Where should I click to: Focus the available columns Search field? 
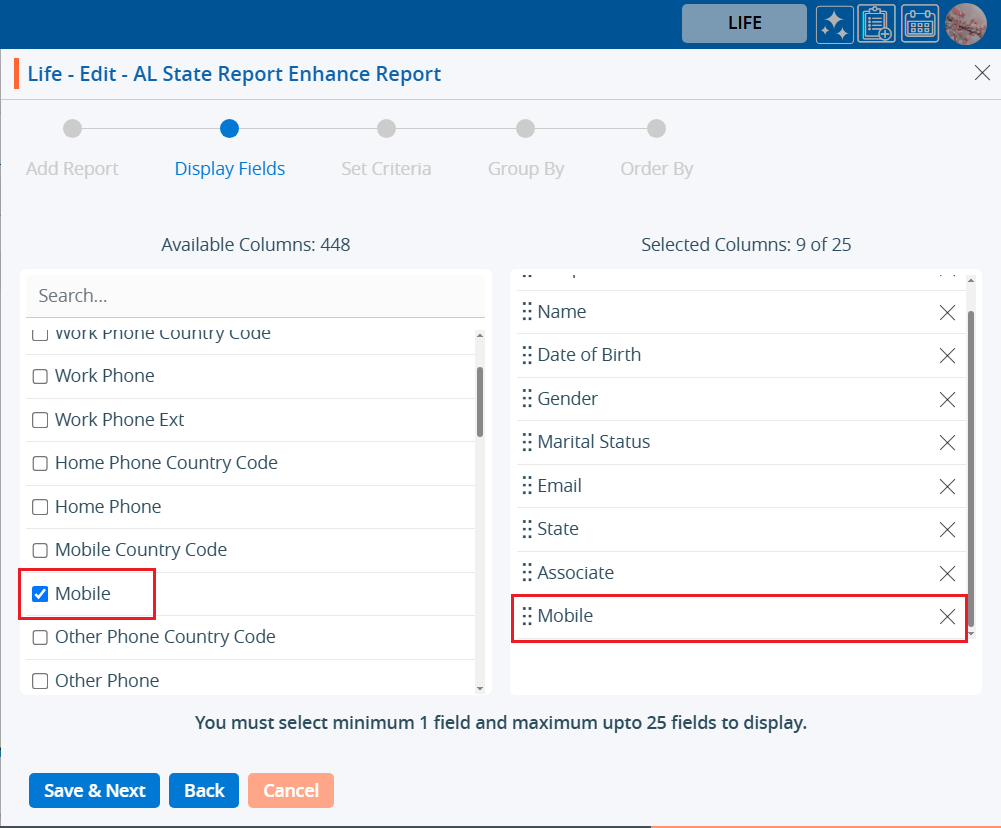point(255,296)
